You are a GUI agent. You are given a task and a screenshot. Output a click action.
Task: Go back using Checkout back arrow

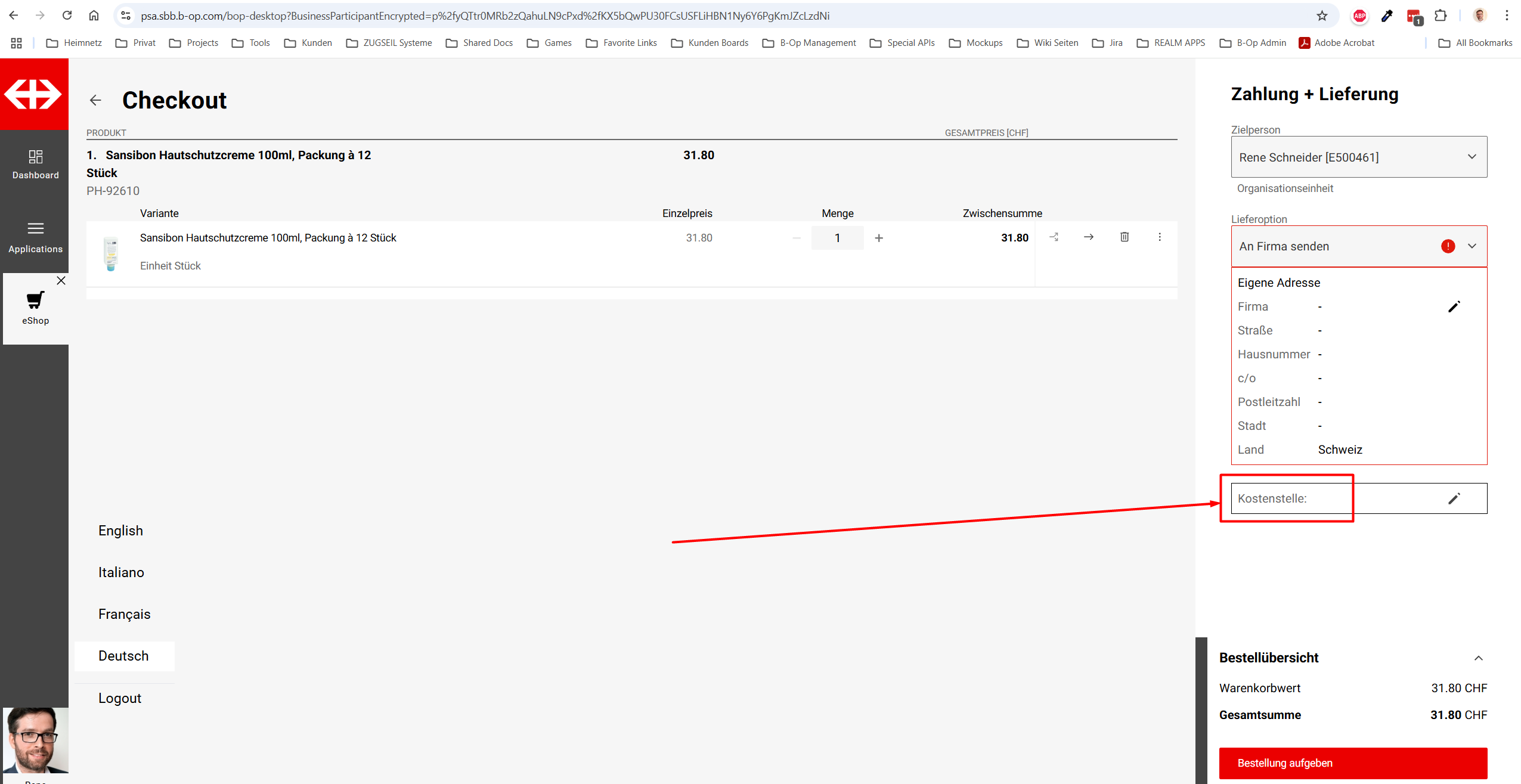tap(95, 100)
